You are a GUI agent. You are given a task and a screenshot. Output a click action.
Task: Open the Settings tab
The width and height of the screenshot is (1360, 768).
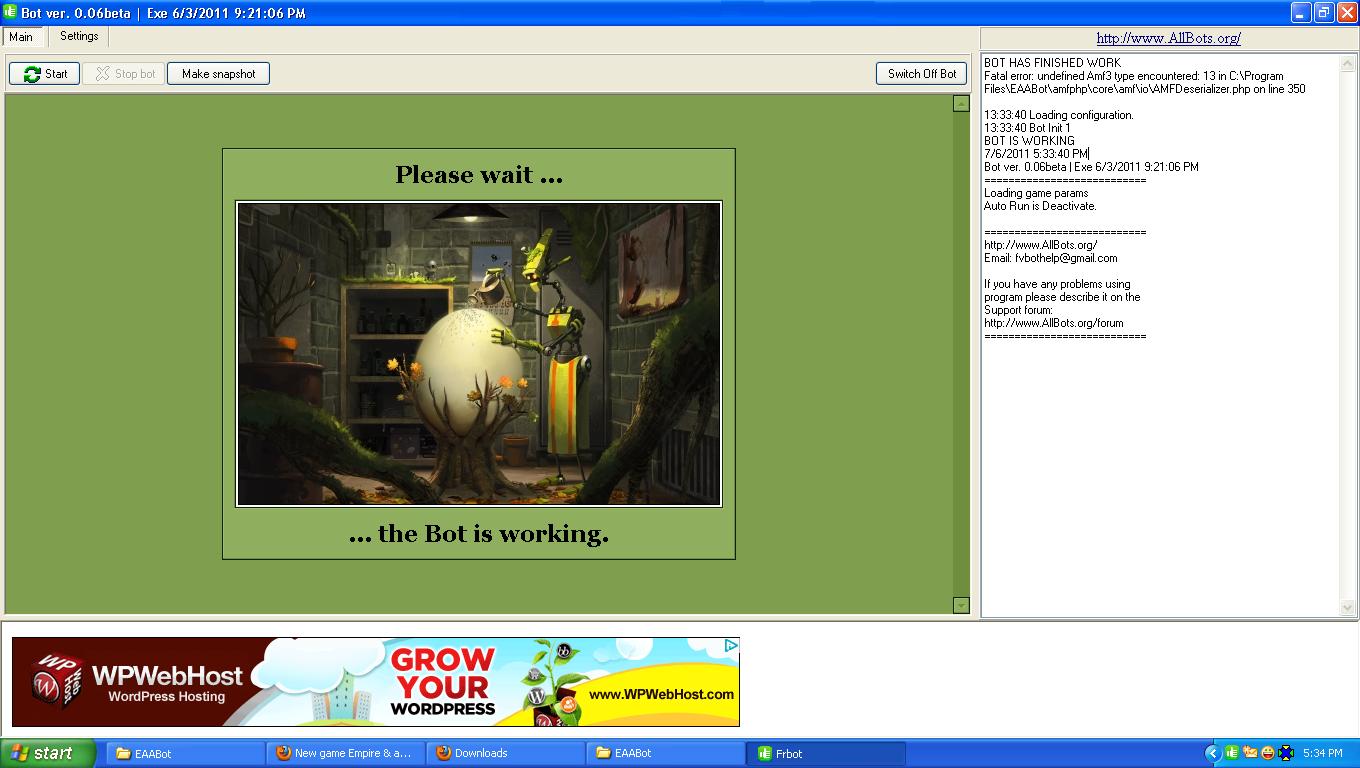pyautogui.click(x=79, y=36)
